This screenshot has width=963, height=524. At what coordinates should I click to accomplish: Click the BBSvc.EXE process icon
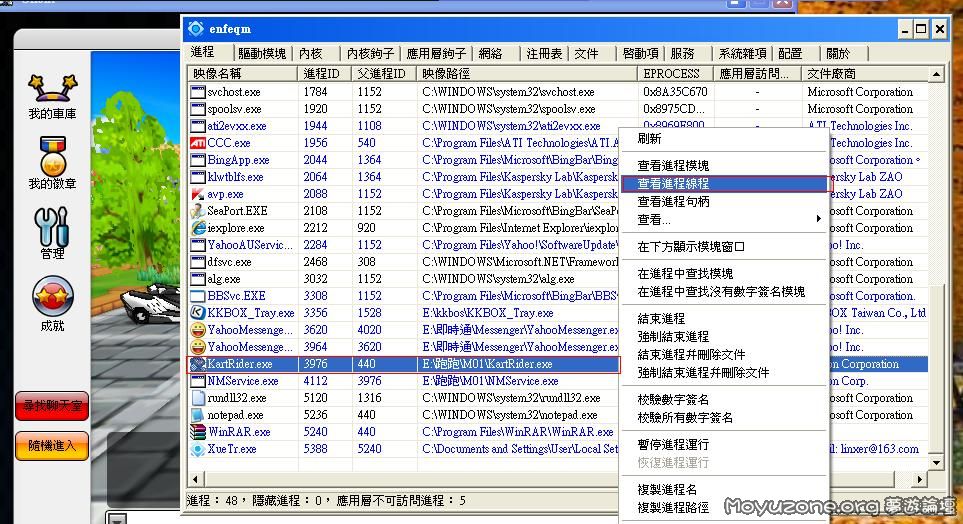[x=198, y=296]
